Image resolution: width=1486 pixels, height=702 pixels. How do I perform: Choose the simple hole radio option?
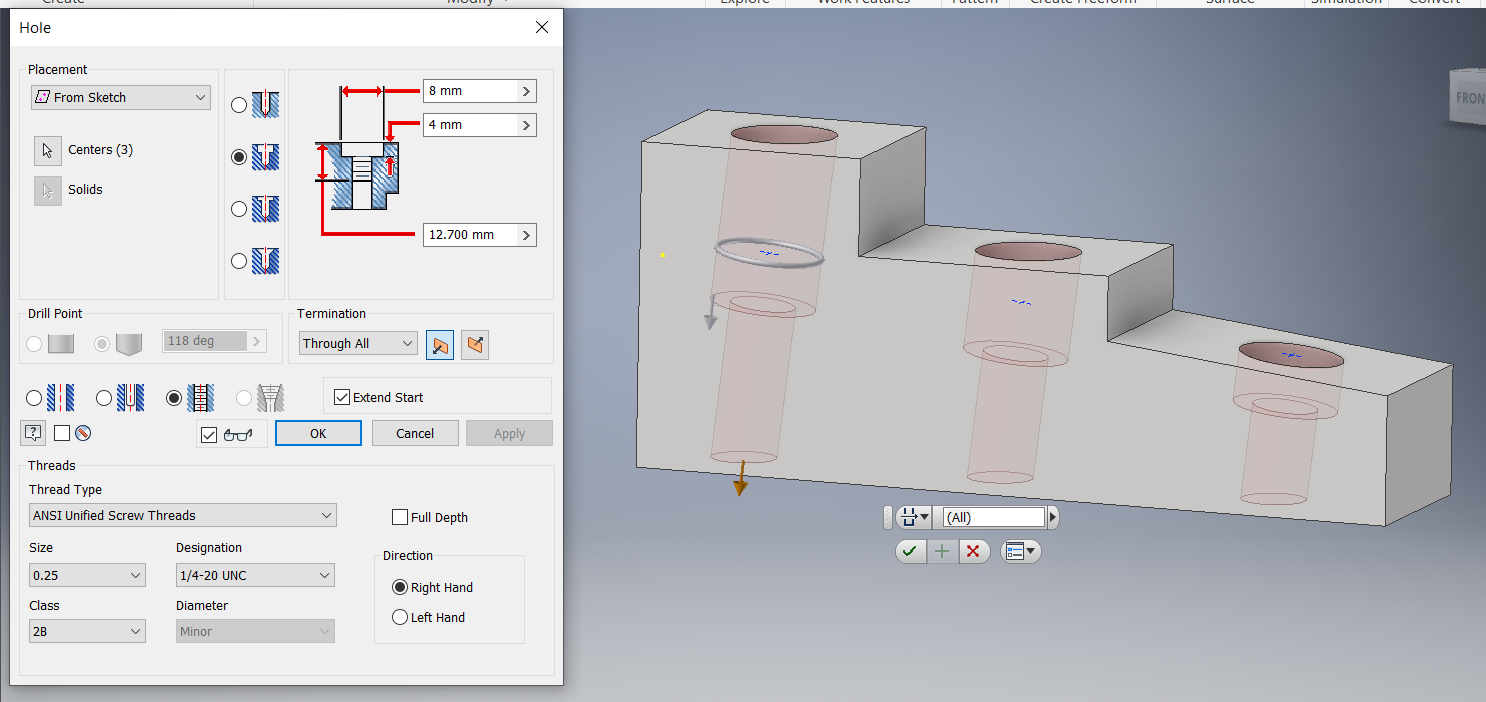(x=35, y=398)
